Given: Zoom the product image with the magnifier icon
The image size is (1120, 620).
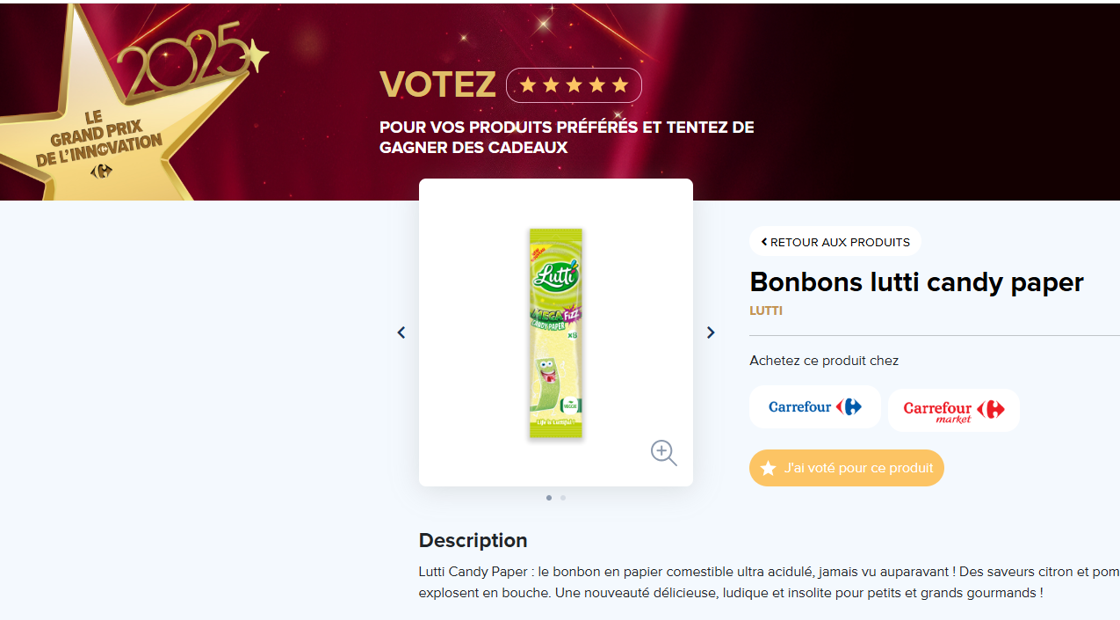Looking at the screenshot, I should 663,453.
